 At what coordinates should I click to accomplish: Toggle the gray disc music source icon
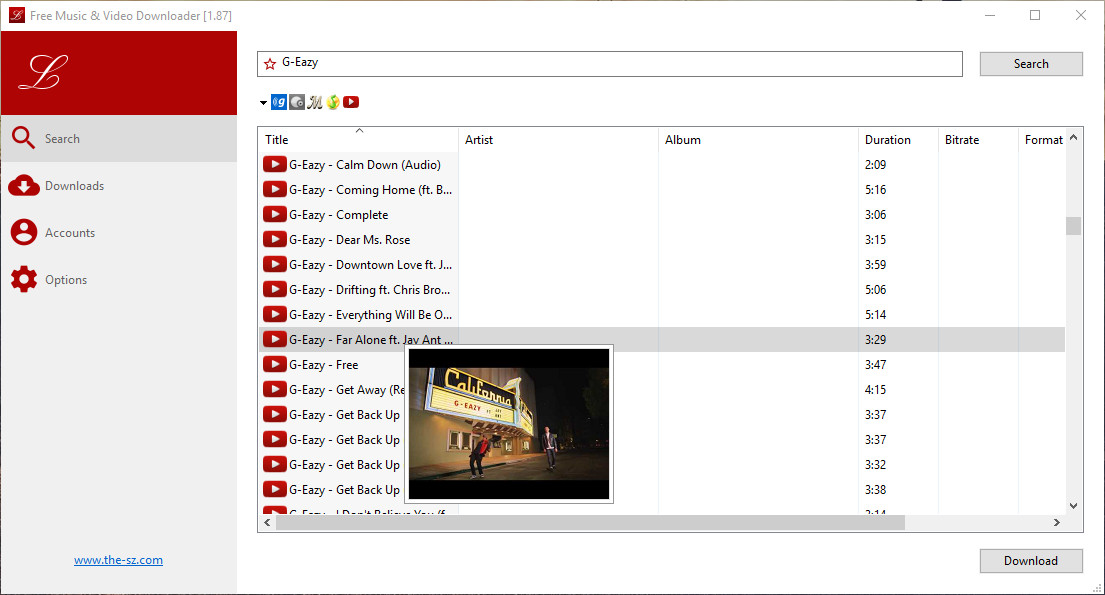297,102
